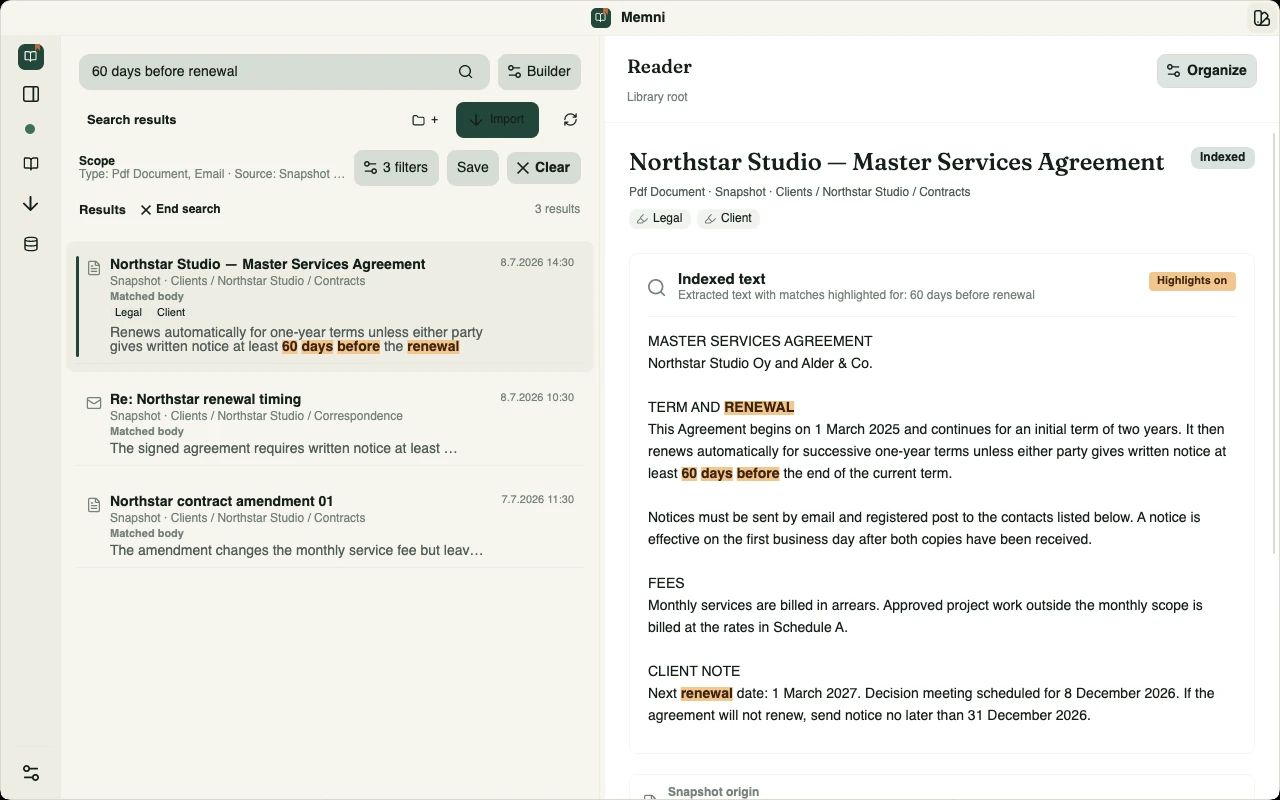1280x800 pixels.
Task: Click the Legal tag in first result
Action: (128, 313)
